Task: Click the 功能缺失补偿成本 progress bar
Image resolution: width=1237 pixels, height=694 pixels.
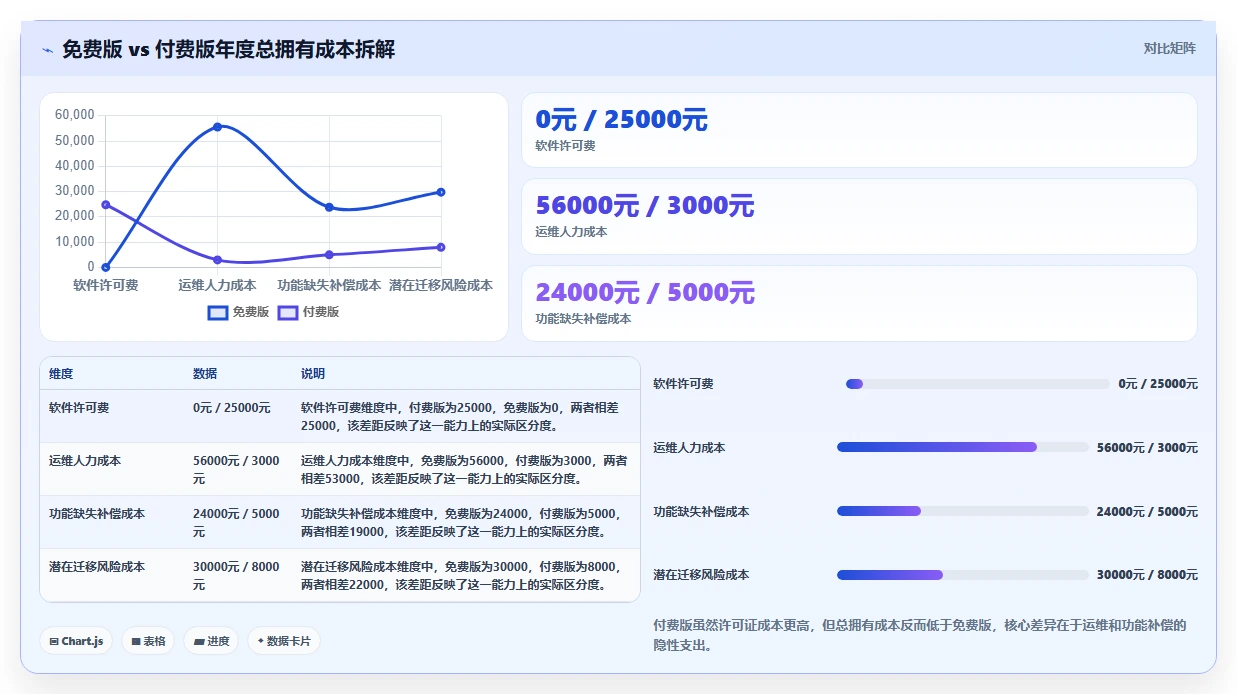Action: (962, 511)
